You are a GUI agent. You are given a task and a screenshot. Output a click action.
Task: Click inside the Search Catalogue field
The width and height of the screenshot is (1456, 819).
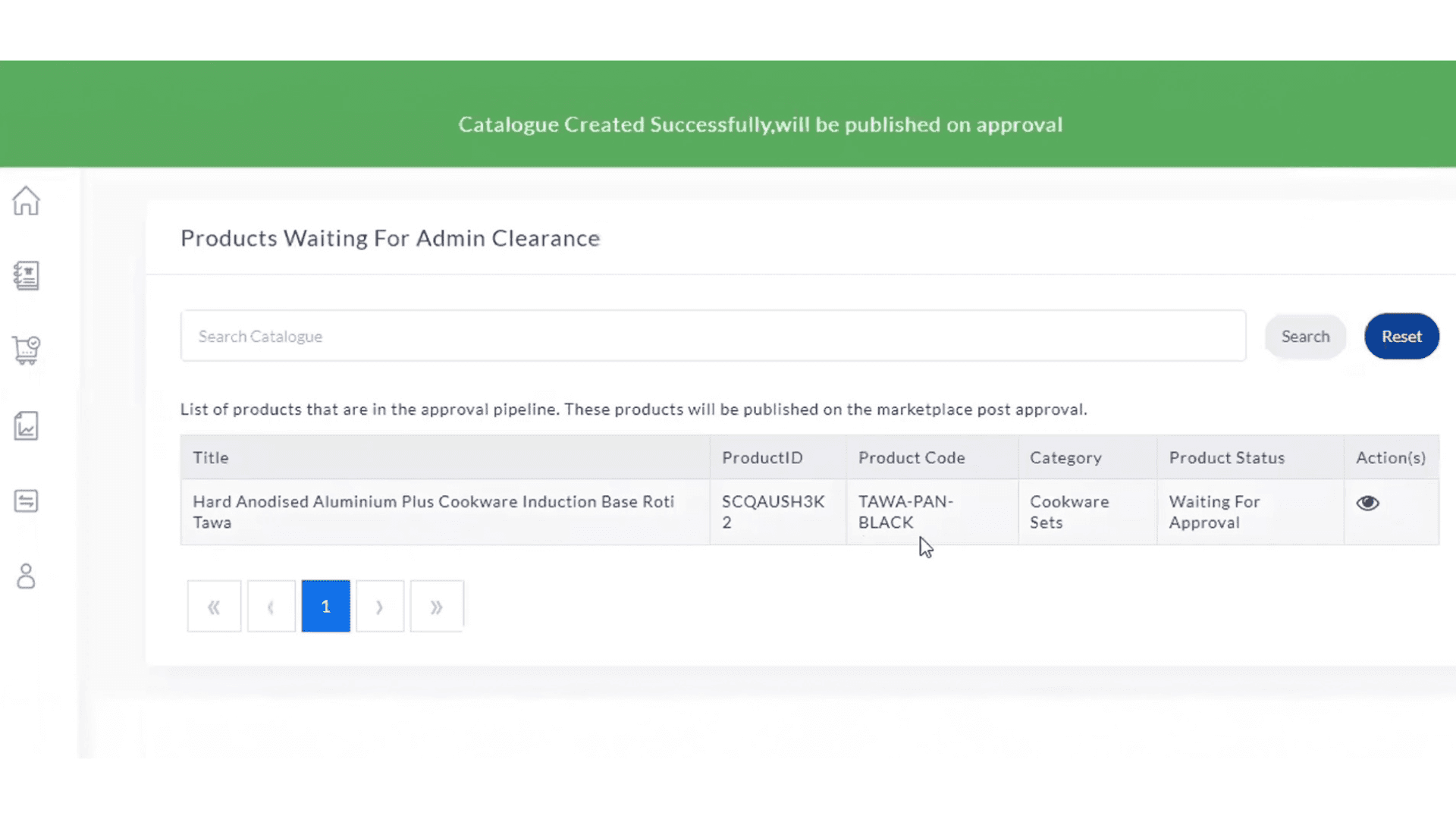point(713,336)
